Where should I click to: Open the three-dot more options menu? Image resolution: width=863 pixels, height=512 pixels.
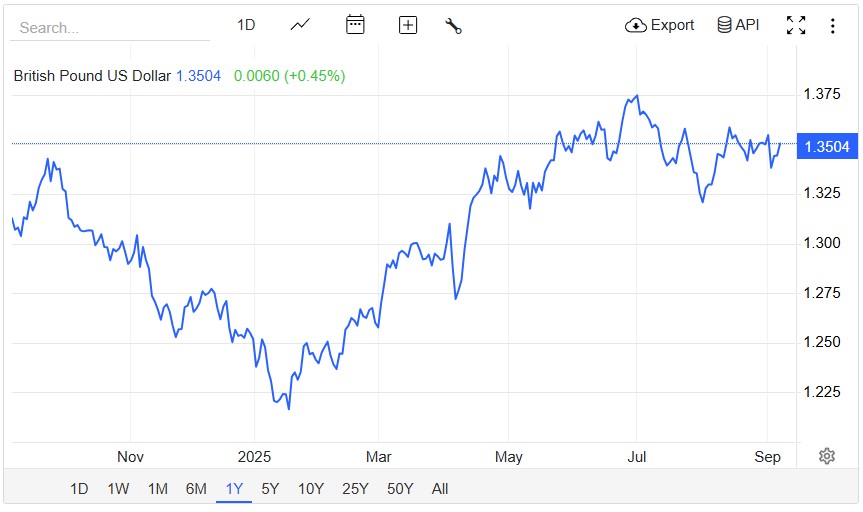pyautogui.click(x=832, y=26)
